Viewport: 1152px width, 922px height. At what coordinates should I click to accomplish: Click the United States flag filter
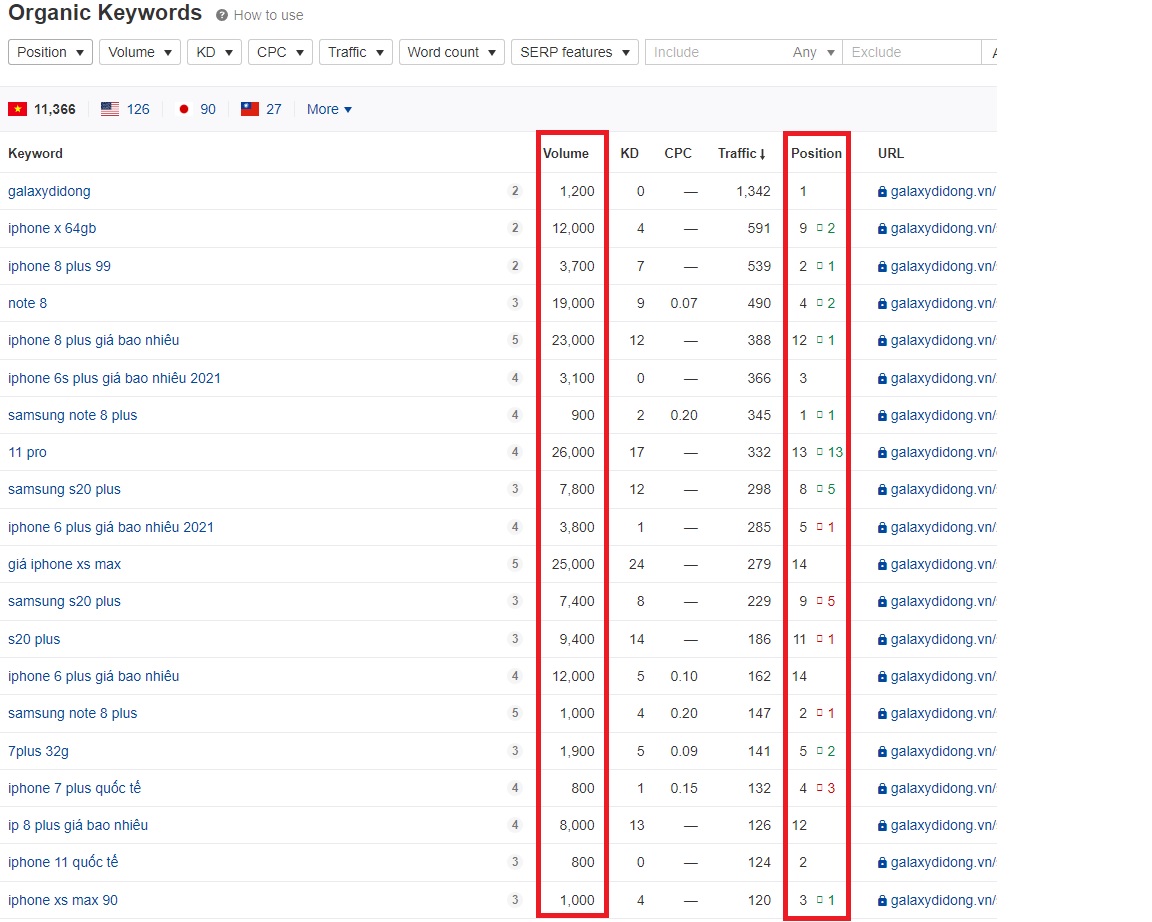(x=110, y=109)
